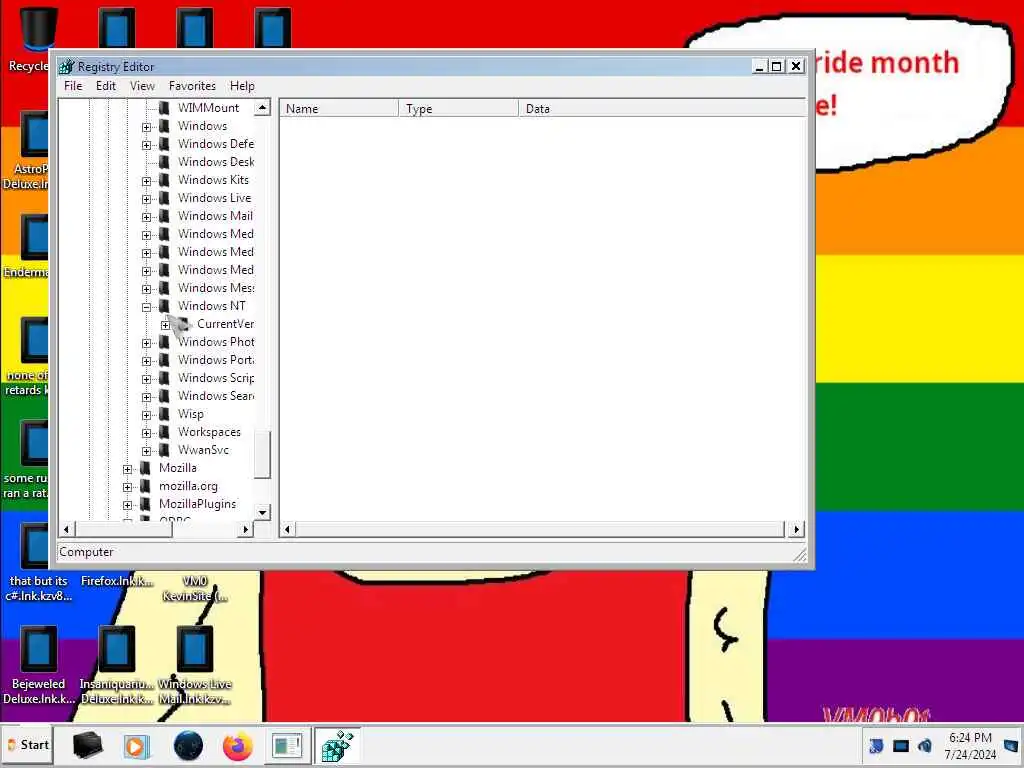Expand the Windows Sear key
This screenshot has height=768, width=1024.
[x=146, y=397]
